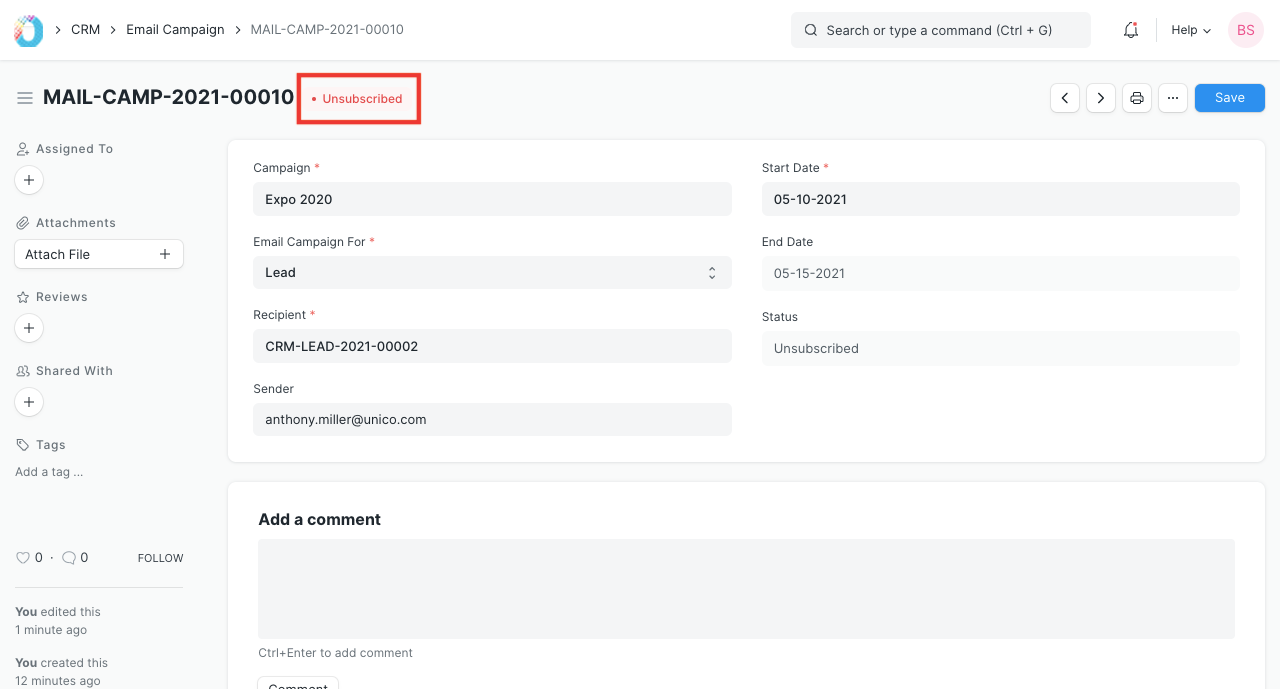
Task: Open the three-dots more options menu
Action: tap(1173, 98)
